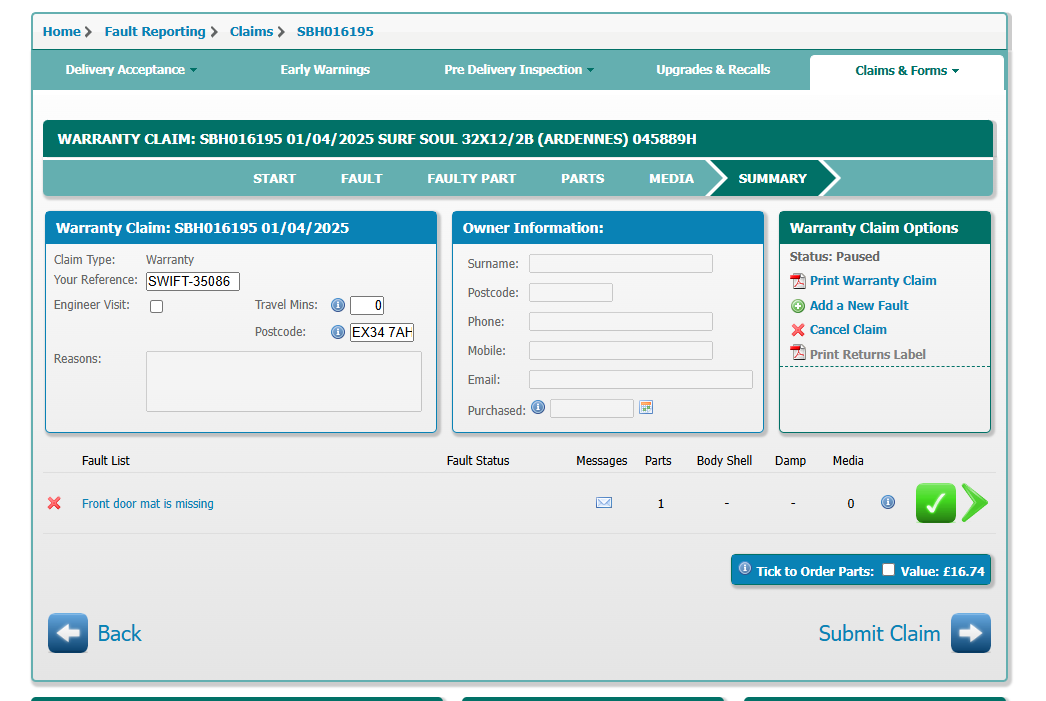This screenshot has width=1046, height=701.
Task: Click the 'Fault Status' column header
Action: click(x=478, y=460)
